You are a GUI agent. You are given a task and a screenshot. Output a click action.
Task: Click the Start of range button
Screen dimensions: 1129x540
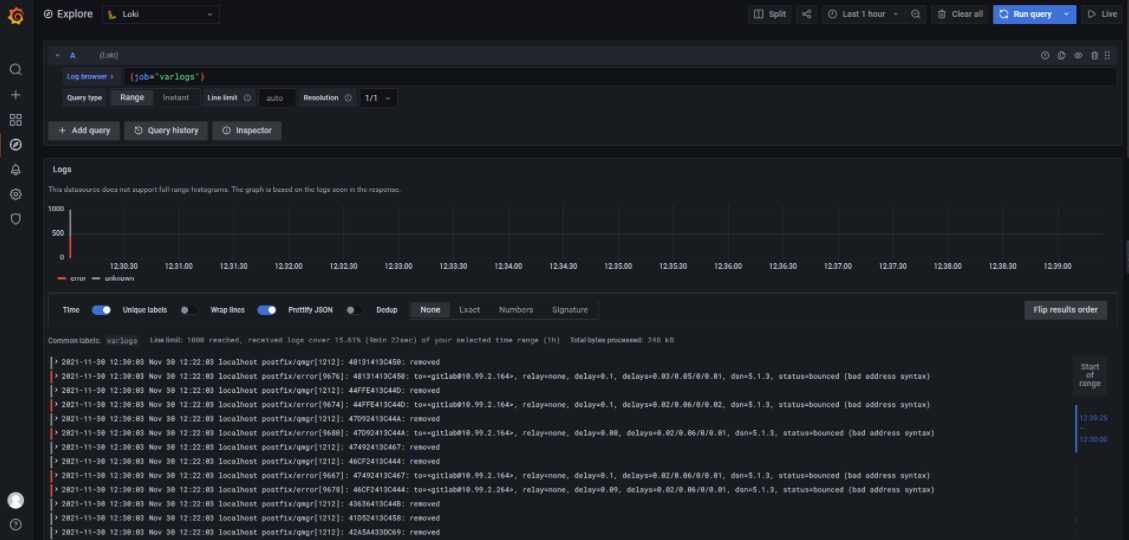click(x=1089, y=375)
